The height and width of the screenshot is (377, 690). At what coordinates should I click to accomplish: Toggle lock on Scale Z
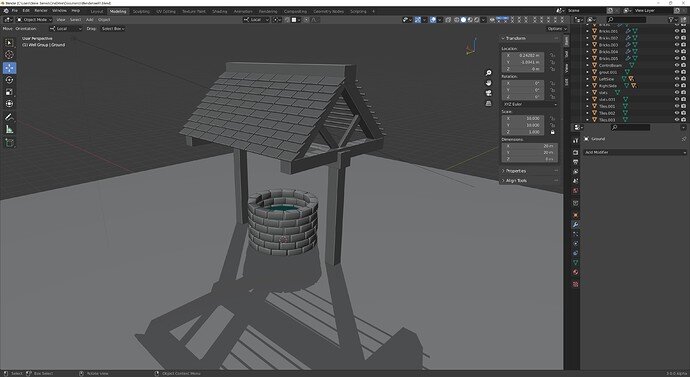click(553, 132)
